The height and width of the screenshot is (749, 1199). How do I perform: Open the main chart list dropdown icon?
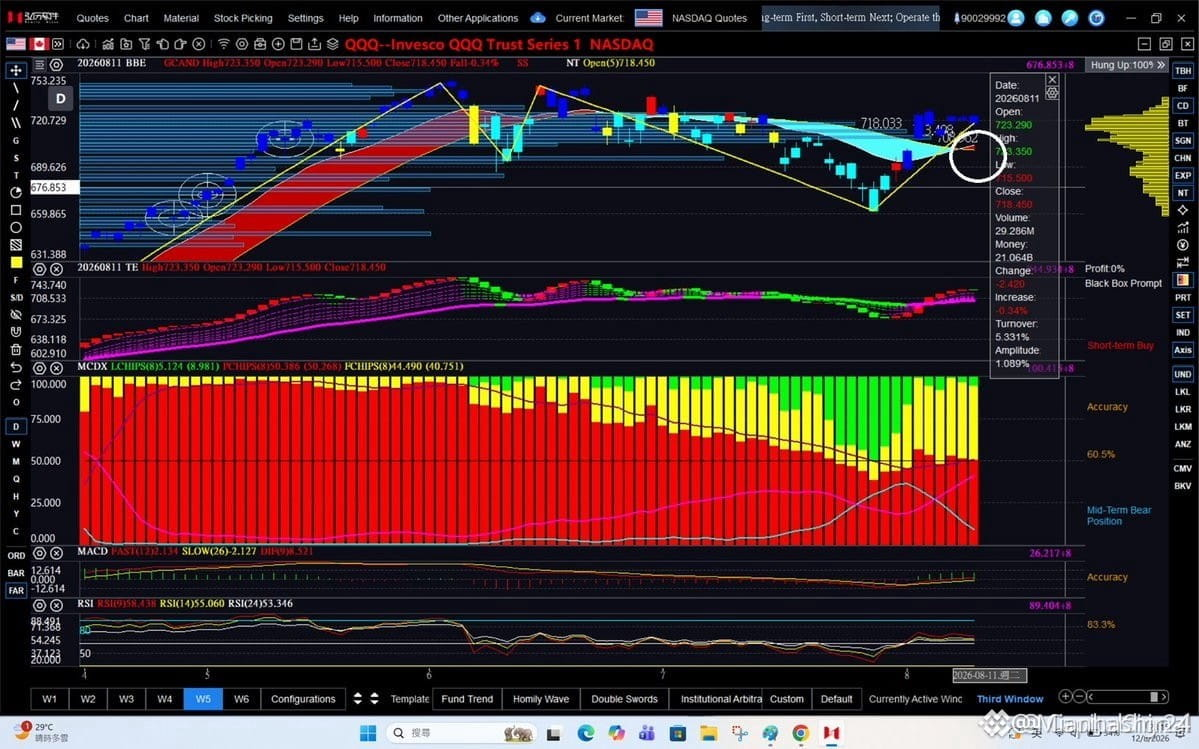pos(39,65)
